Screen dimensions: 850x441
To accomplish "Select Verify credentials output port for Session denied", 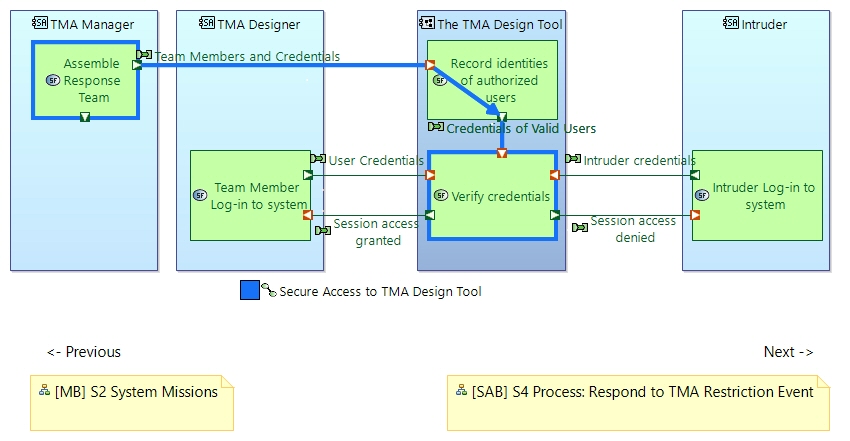I will (555, 215).
